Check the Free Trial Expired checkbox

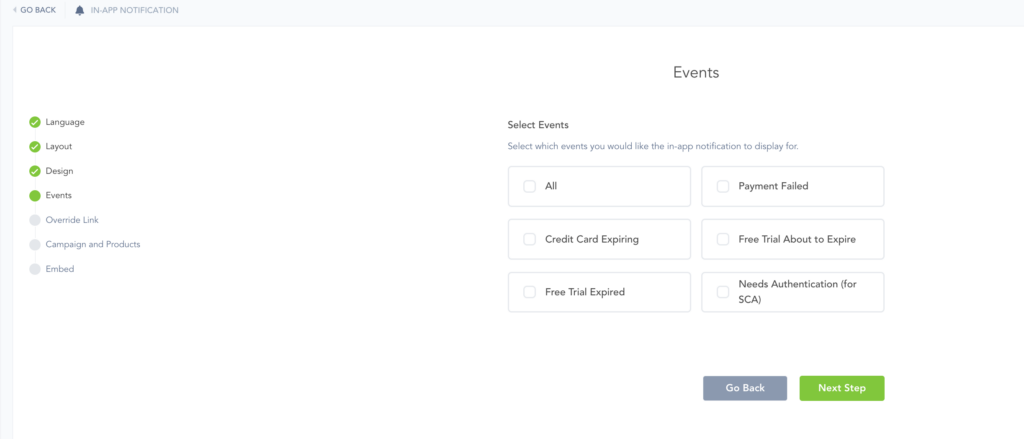click(x=530, y=292)
